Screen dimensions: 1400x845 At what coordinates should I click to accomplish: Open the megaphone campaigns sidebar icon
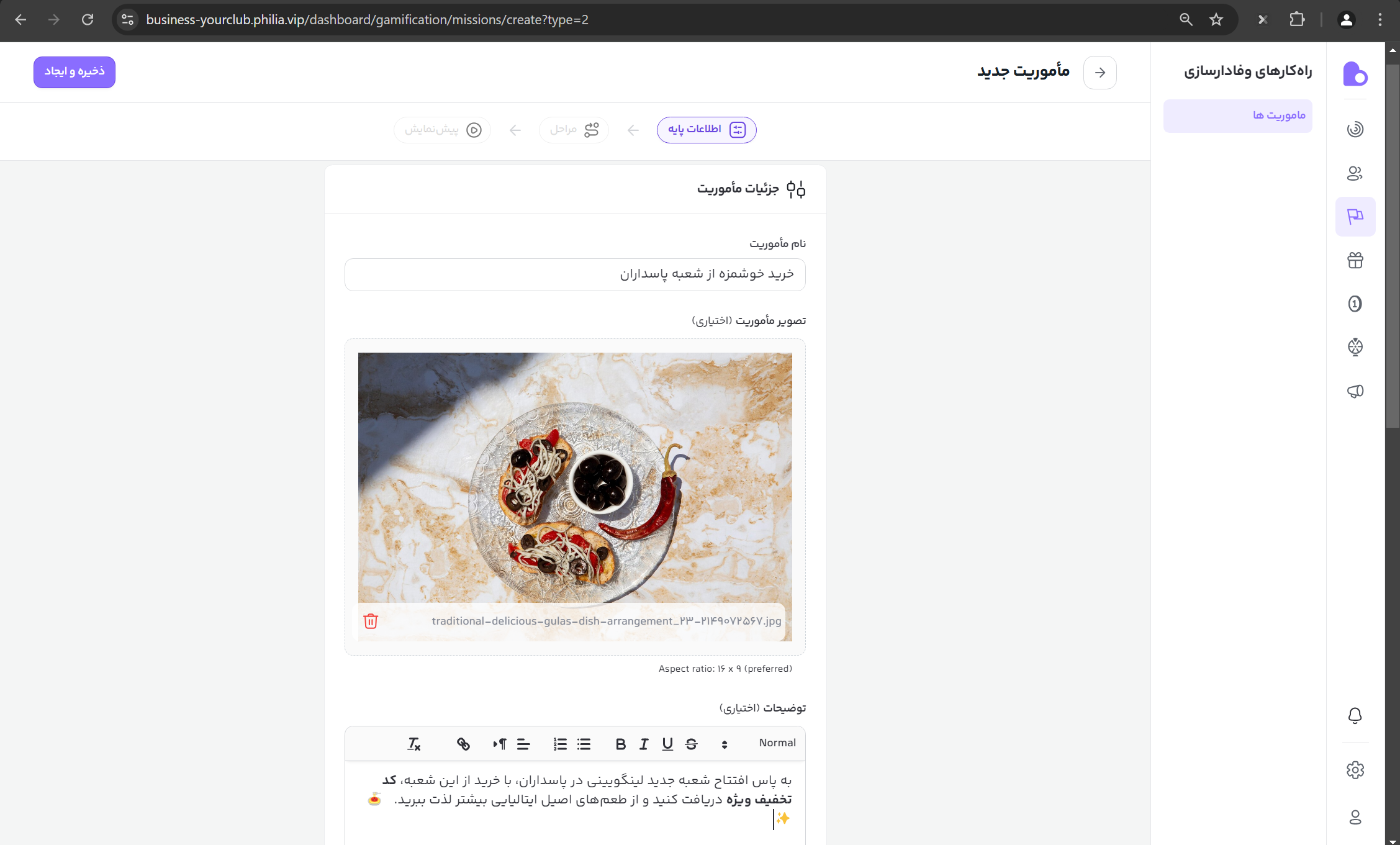coord(1355,391)
